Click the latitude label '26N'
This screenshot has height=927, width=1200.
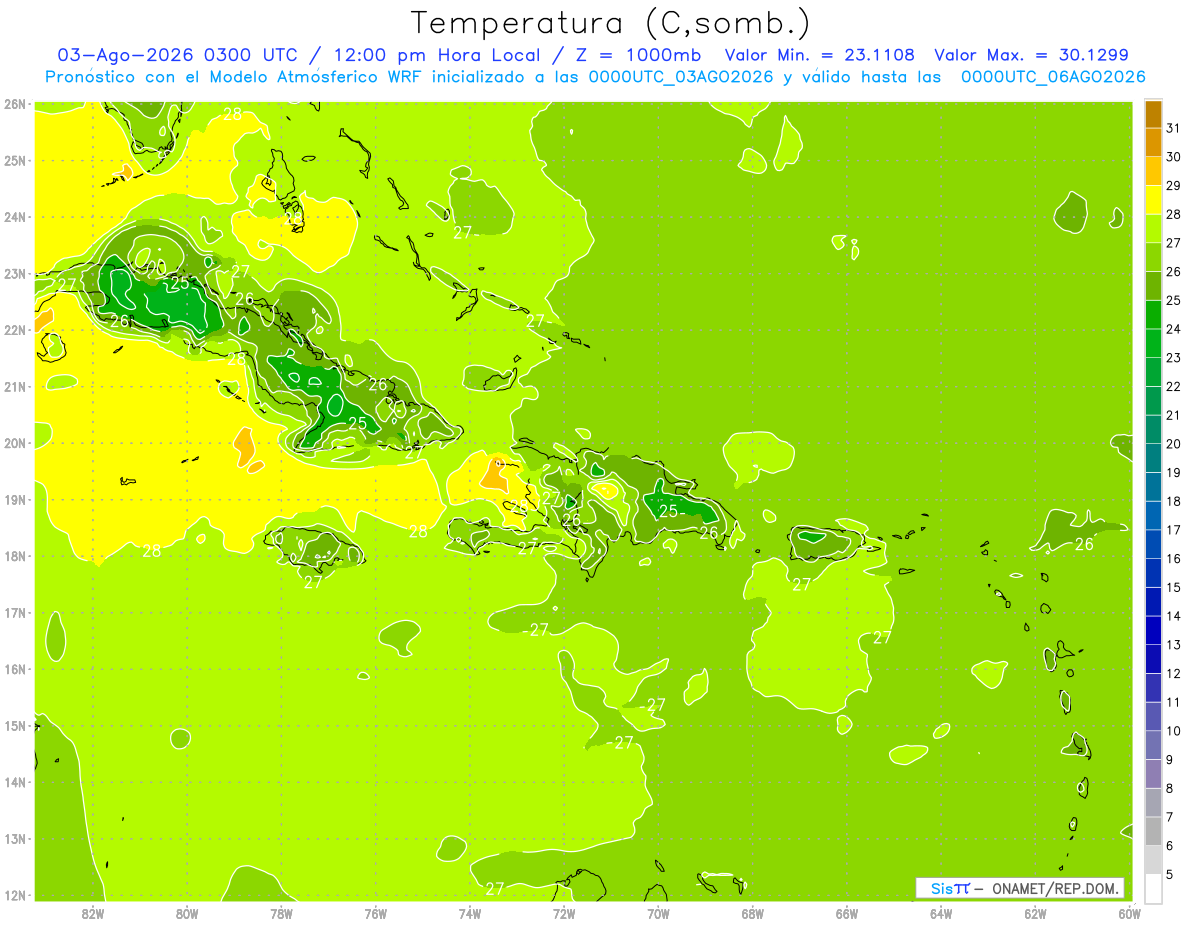point(14,104)
